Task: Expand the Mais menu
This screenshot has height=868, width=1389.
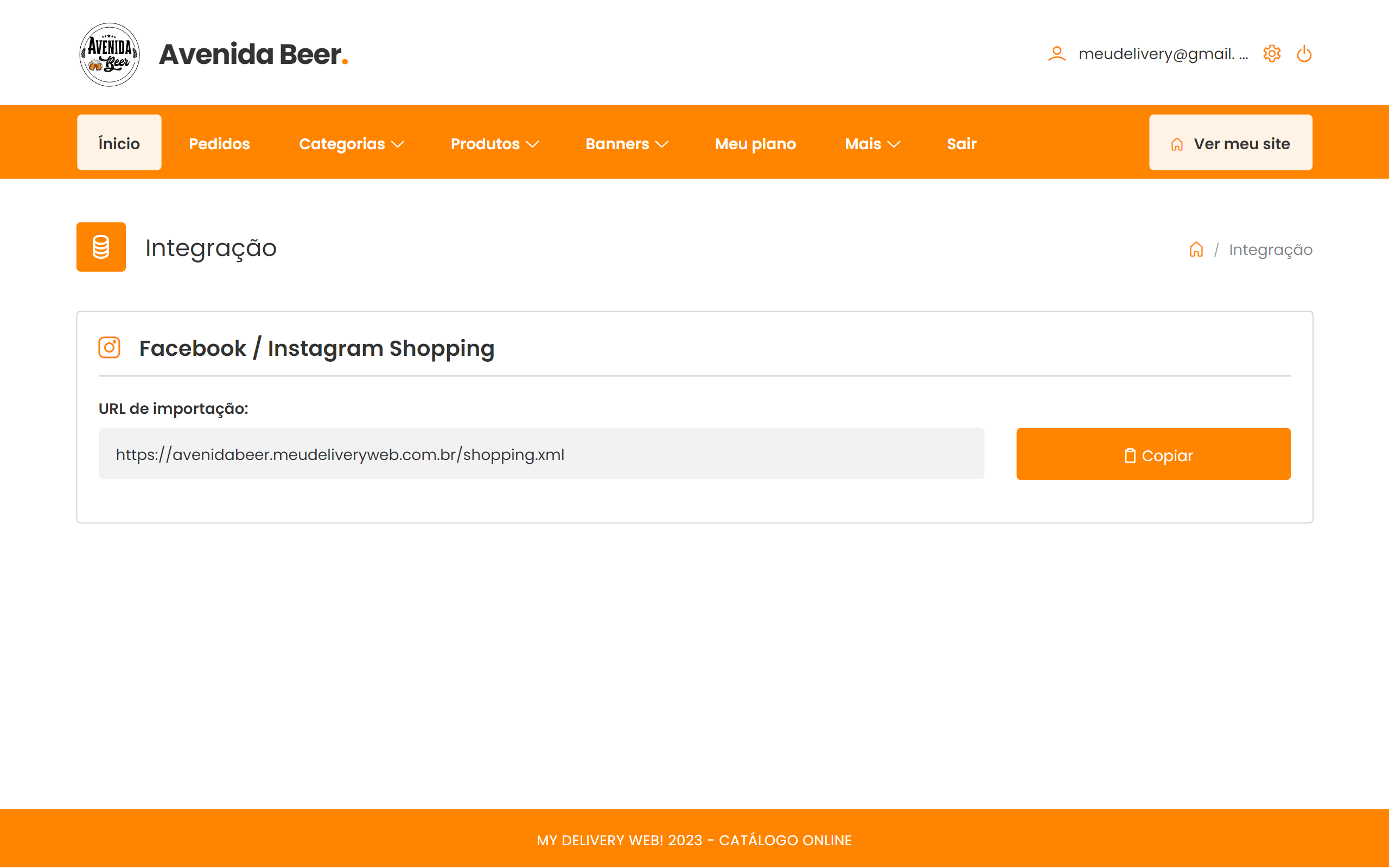Action: [872, 144]
